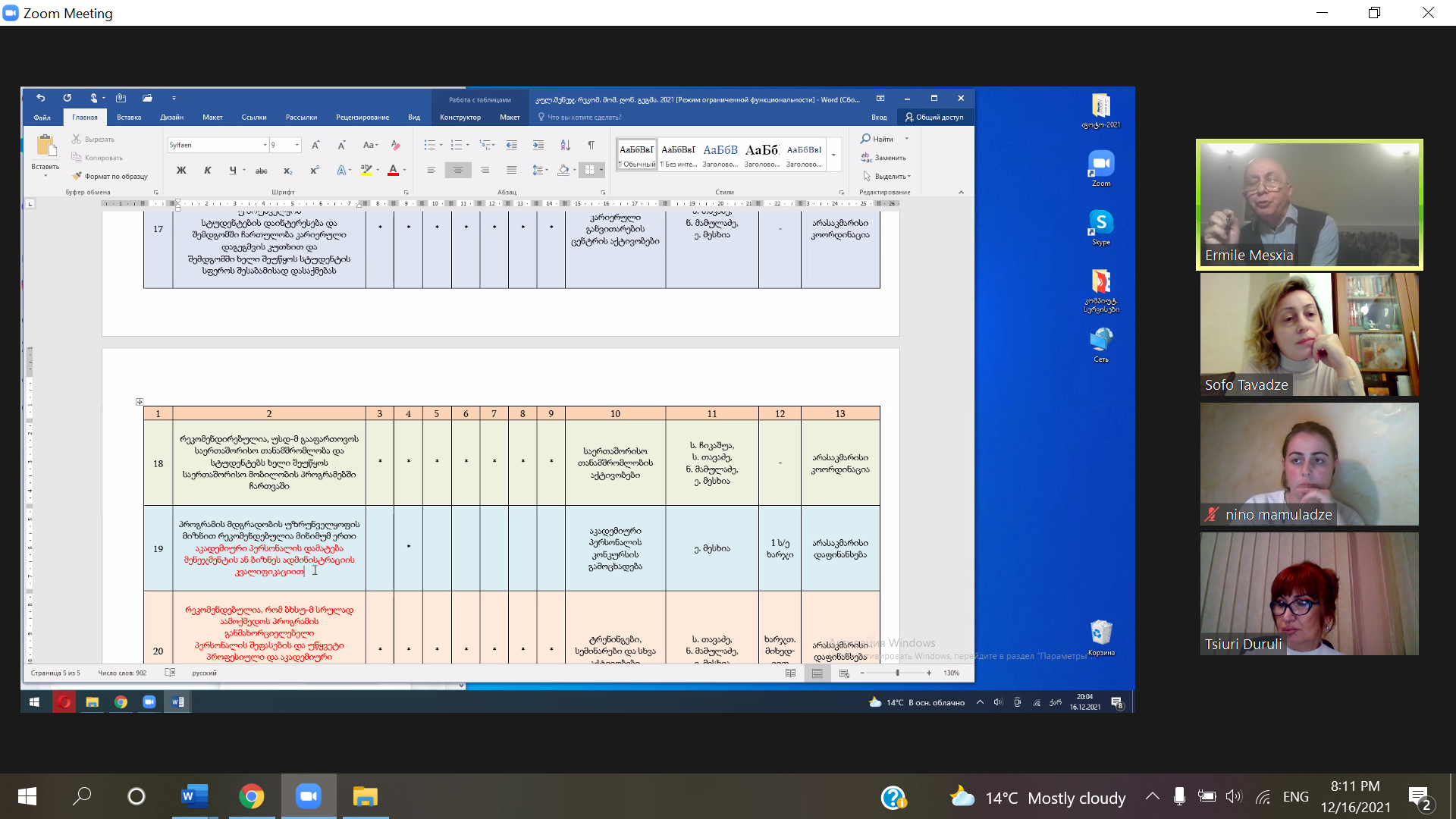
Task: Expand the bullets list dropdown arrow
Action: 441,145
